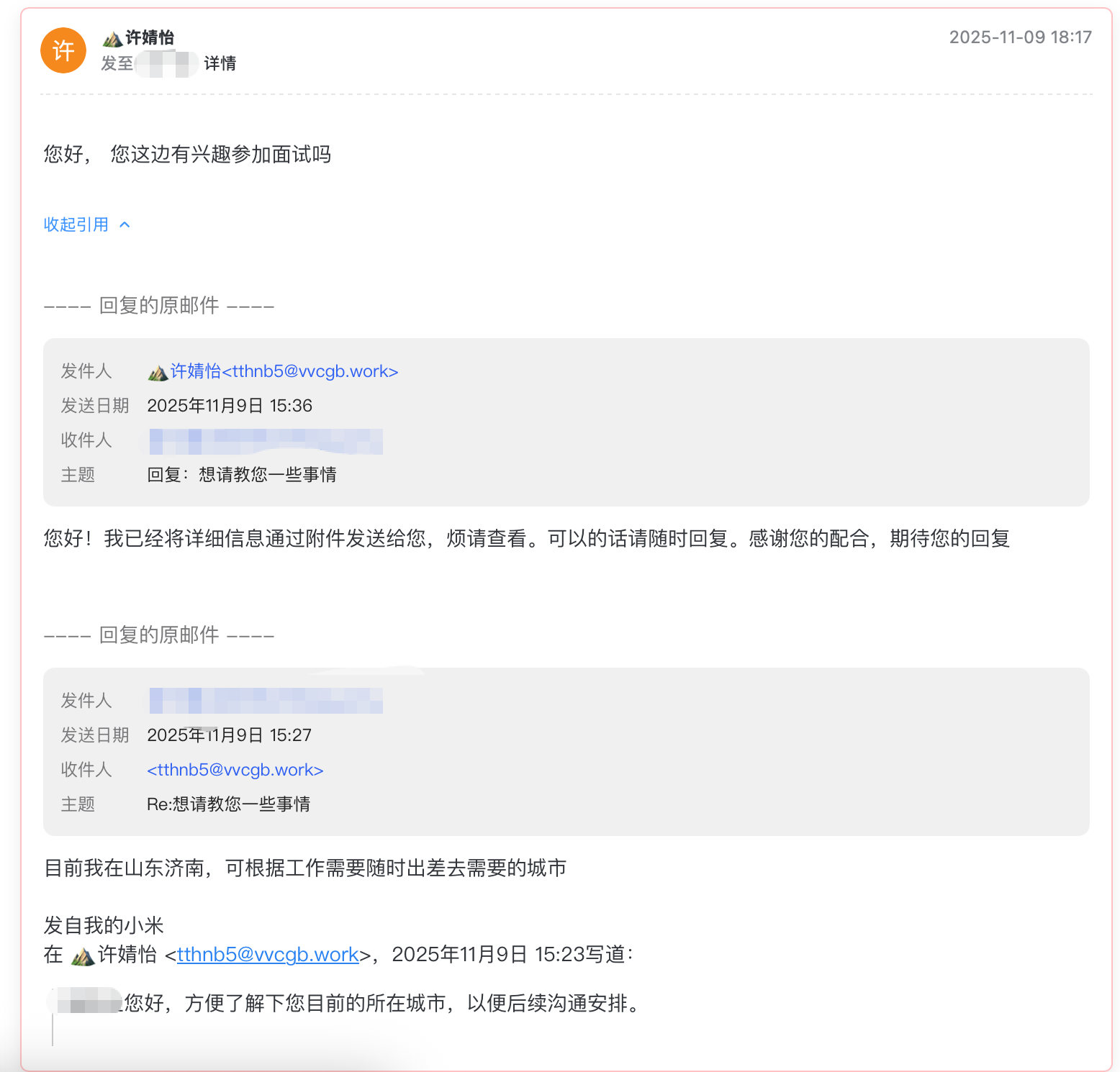This screenshot has height=1072, width=1120.
Task: Click the mountain icon next to 发件人 许婧怡
Action: [157, 371]
